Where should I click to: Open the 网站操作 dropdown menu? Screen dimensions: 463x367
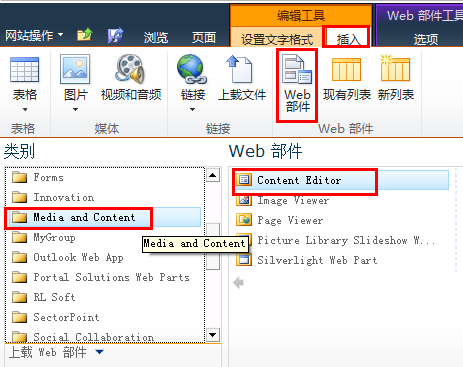34,35
